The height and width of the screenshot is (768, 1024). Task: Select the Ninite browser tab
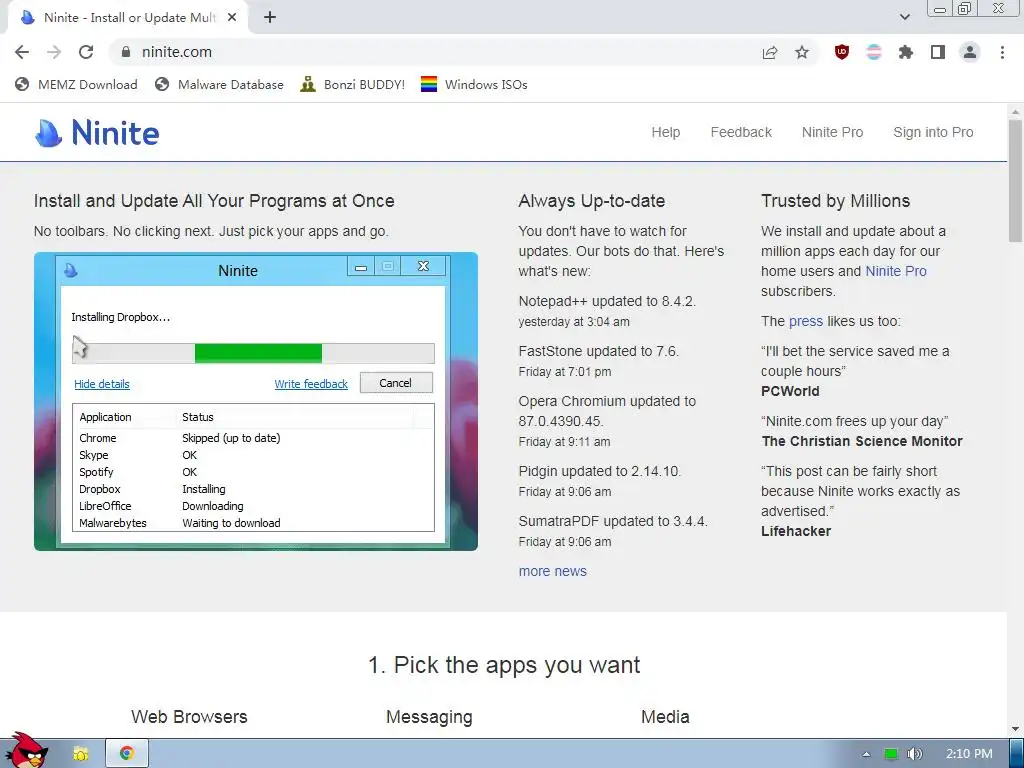coord(128,18)
